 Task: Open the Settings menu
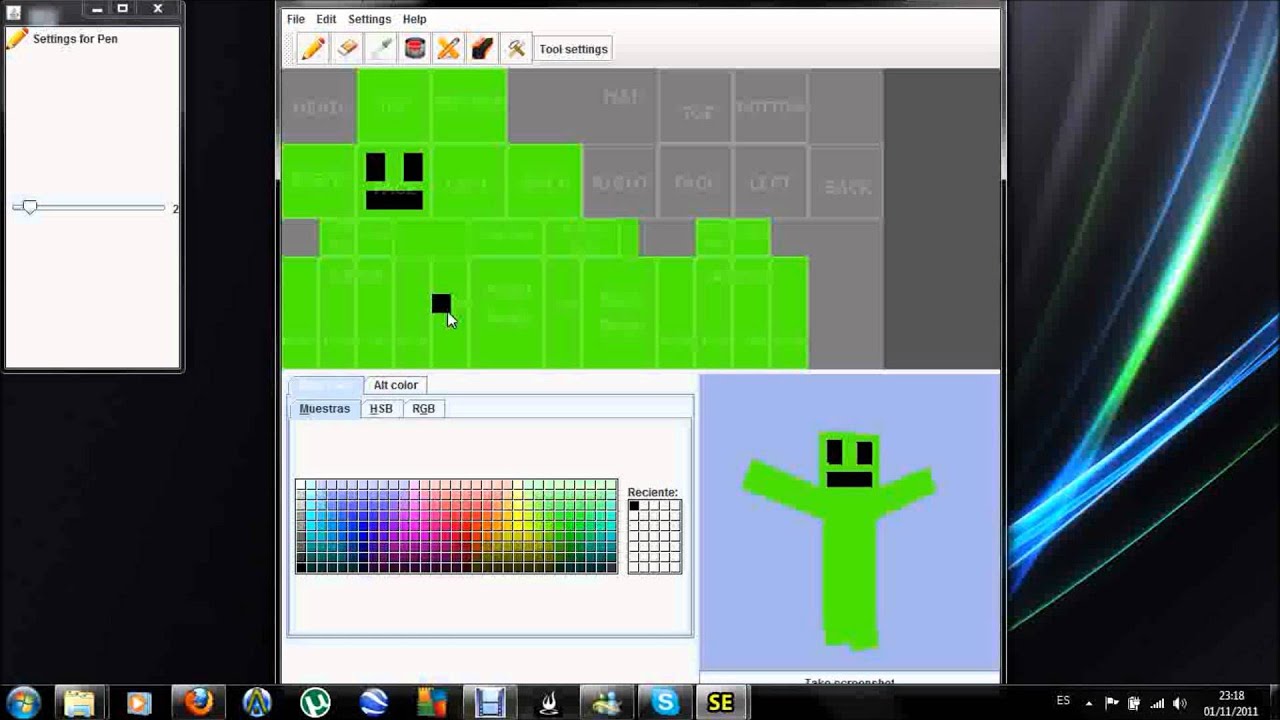coord(369,19)
